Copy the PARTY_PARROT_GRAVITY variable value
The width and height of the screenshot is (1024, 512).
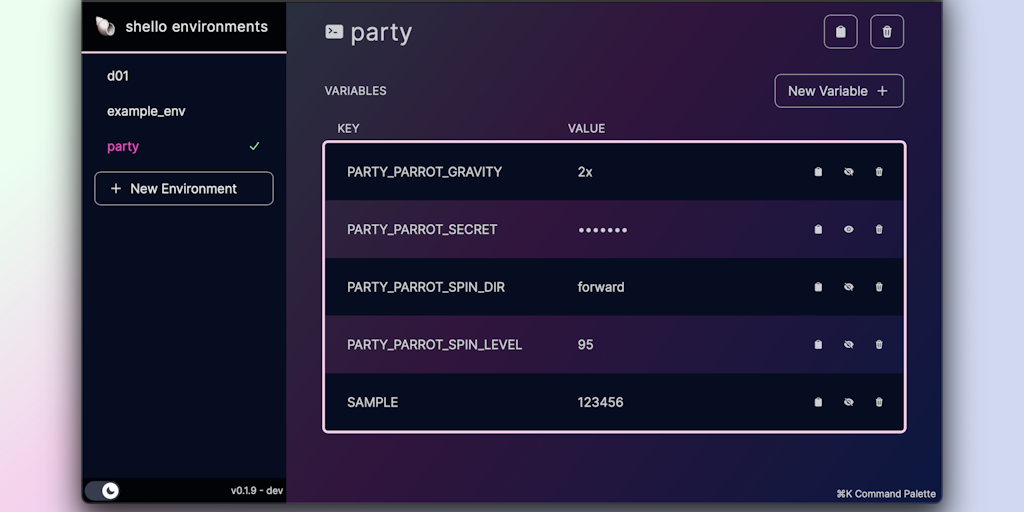[x=818, y=172]
